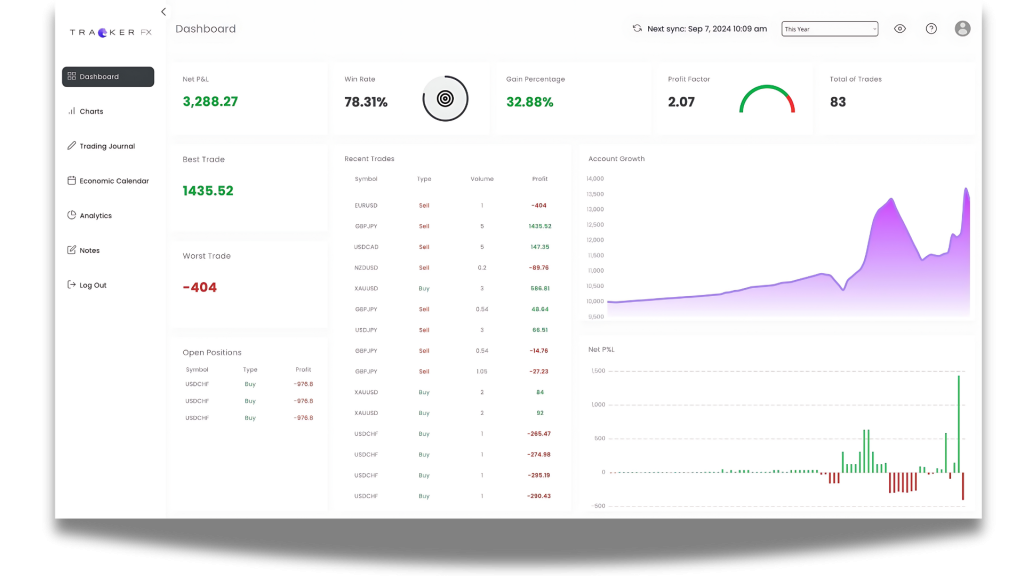The image size is (1024, 576).
Task: Click the Profit column header in Recent Trades
Action: coord(540,179)
